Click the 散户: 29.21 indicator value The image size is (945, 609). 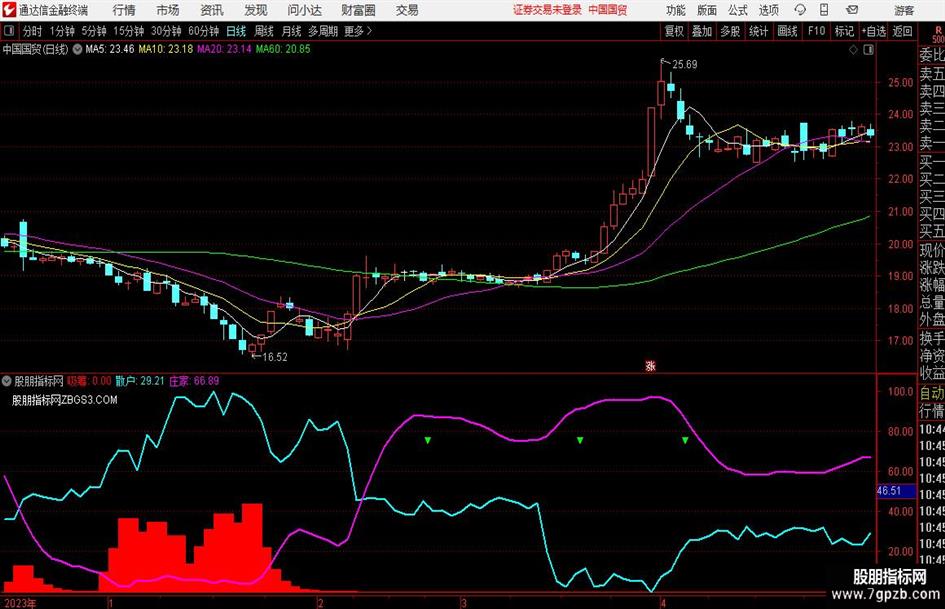click(x=140, y=381)
